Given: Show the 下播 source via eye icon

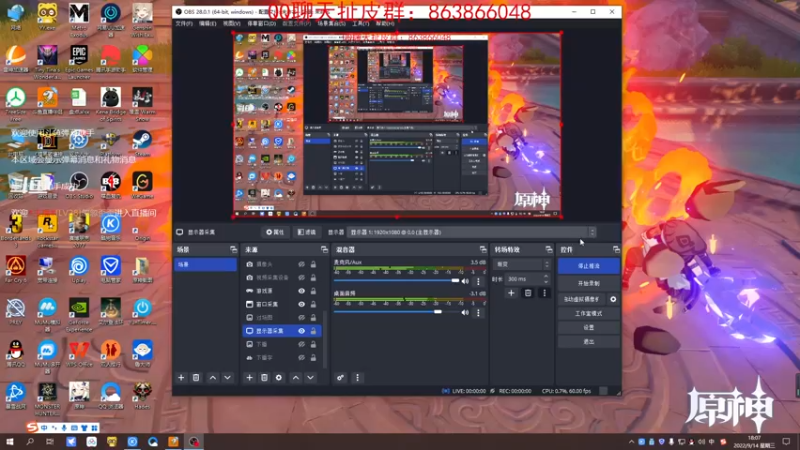Looking at the screenshot, I should 302,344.
